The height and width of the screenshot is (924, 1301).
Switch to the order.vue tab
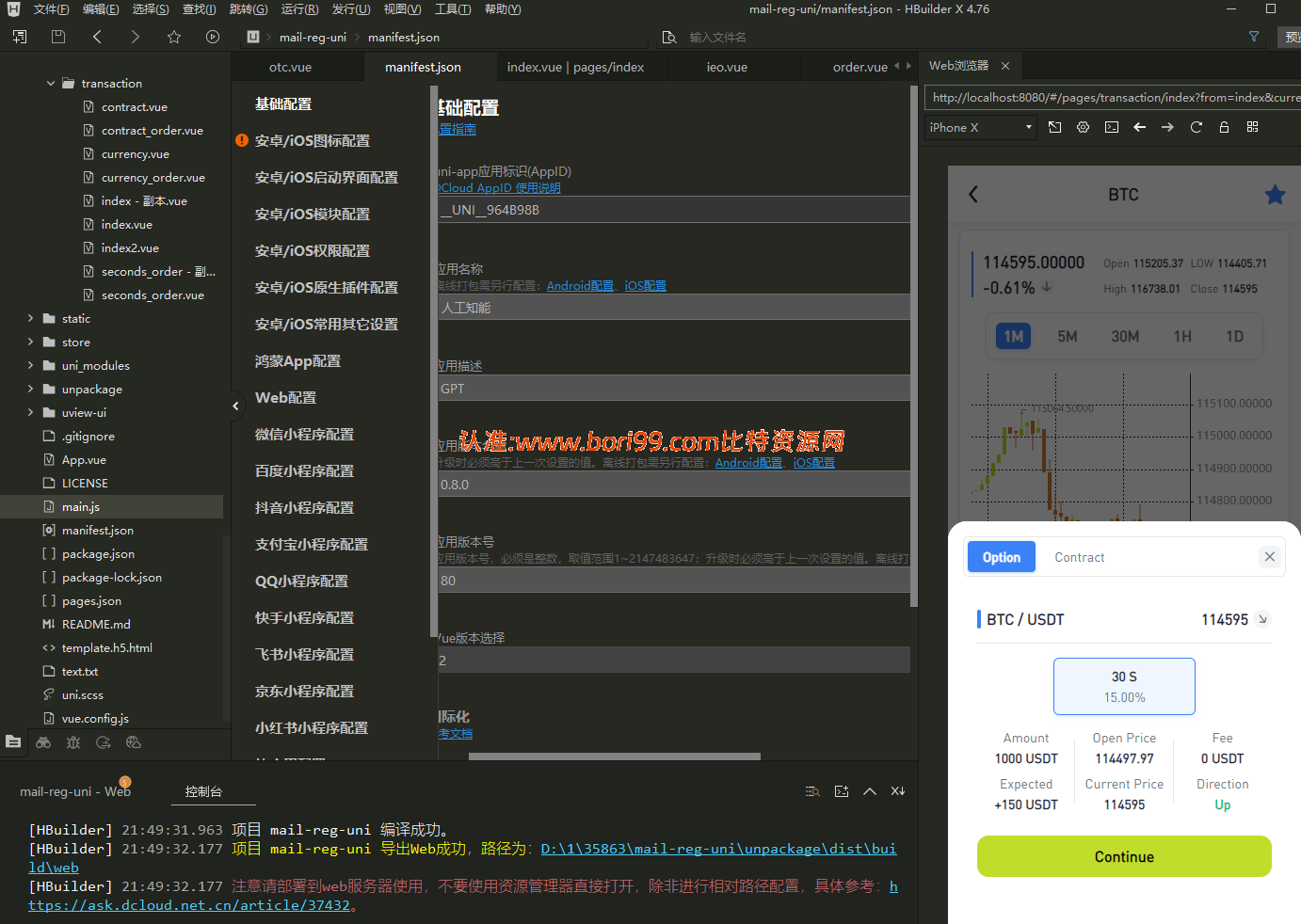(x=859, y=68)
